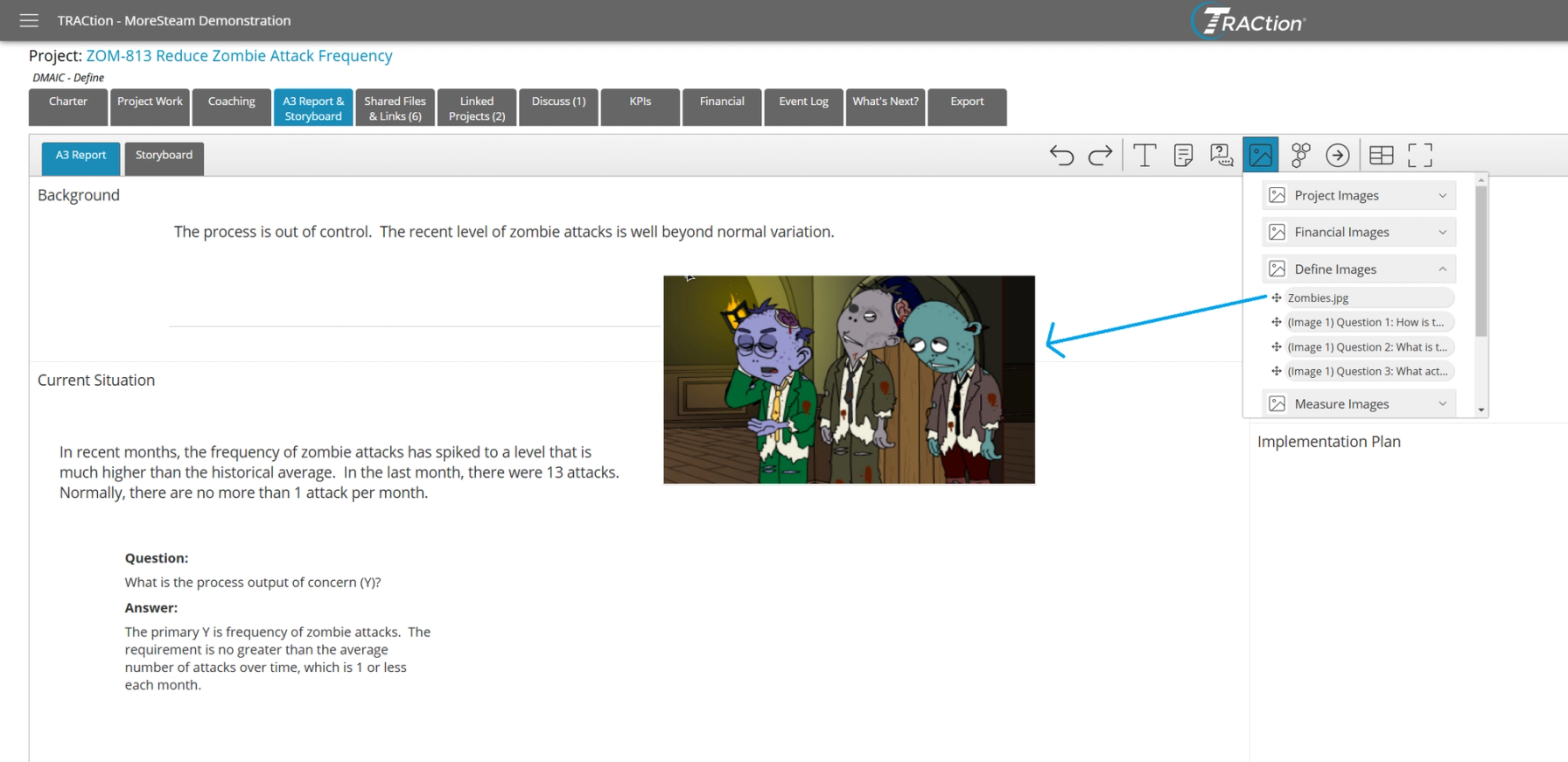Click the TRACtion logo
This screenshot has height=762, width=1568.
pyautogui.click(x=1249, y=21)
